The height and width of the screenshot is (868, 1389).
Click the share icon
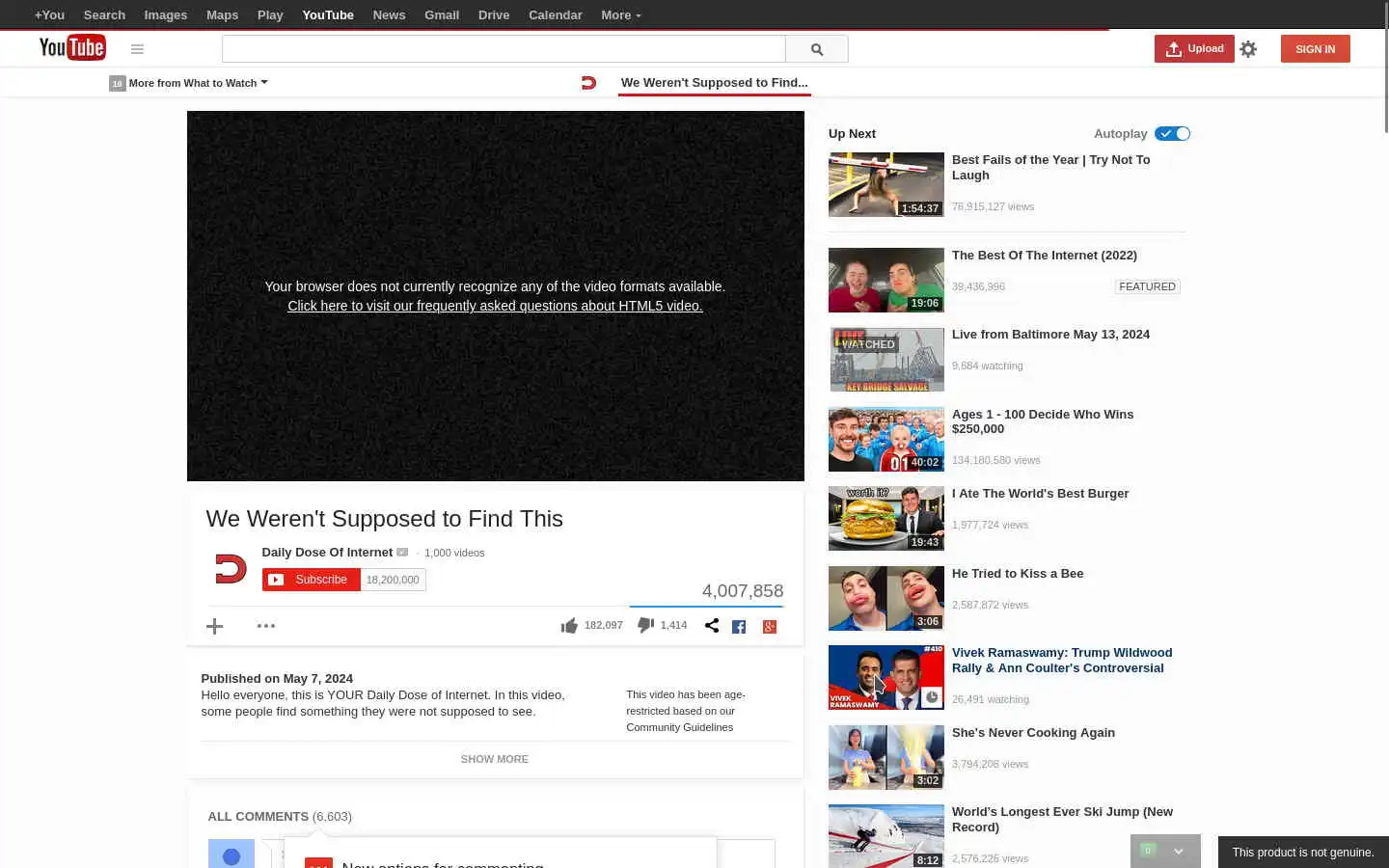pos(712,626)
